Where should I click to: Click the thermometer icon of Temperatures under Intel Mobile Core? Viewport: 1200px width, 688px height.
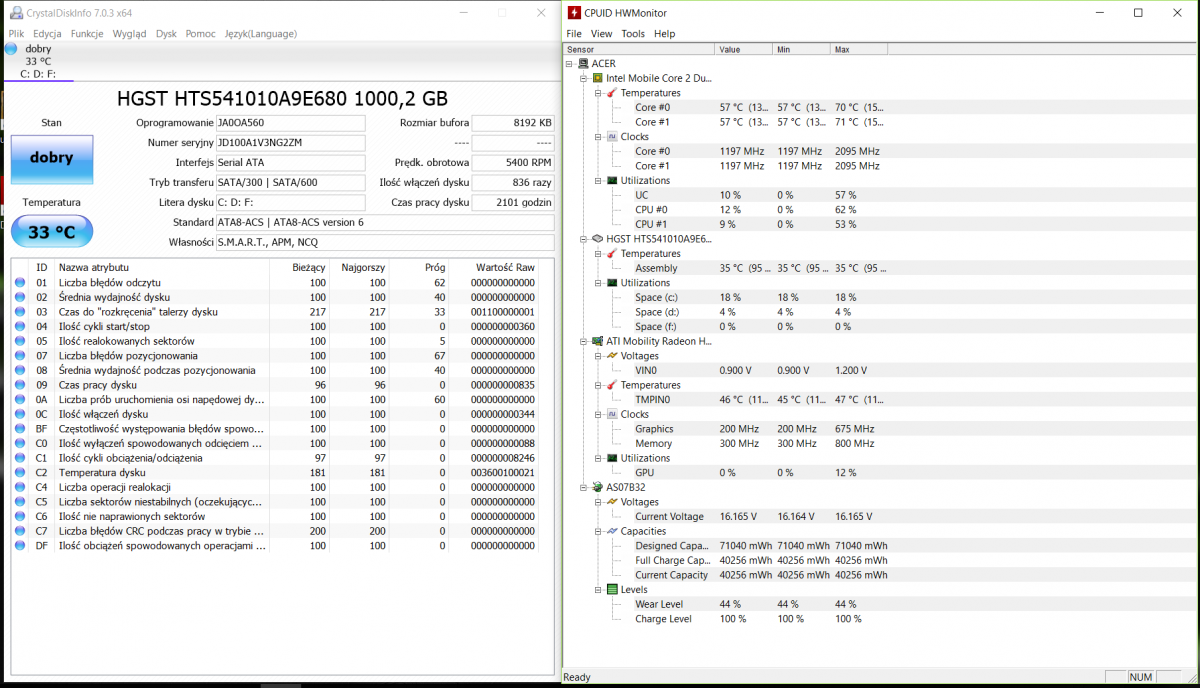coord(612,93)
